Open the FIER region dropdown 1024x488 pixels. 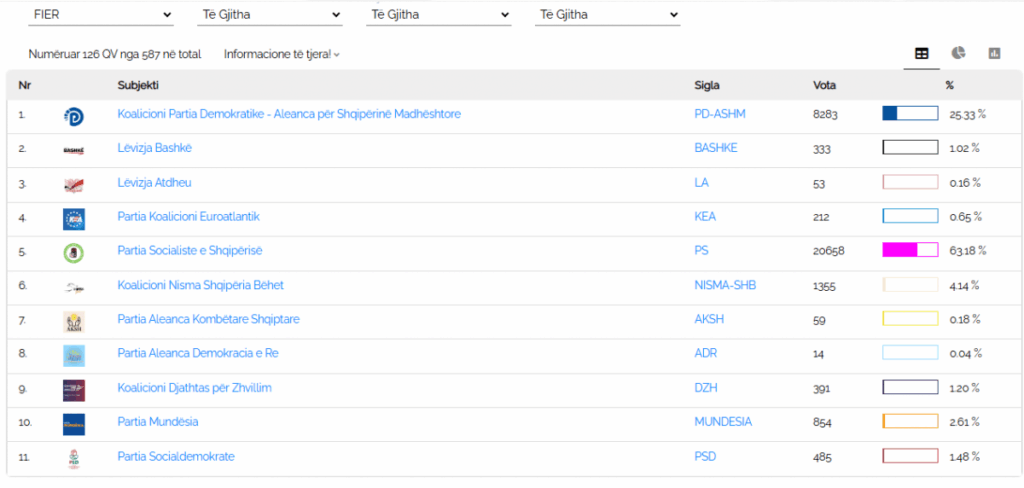tap(102, 15)
